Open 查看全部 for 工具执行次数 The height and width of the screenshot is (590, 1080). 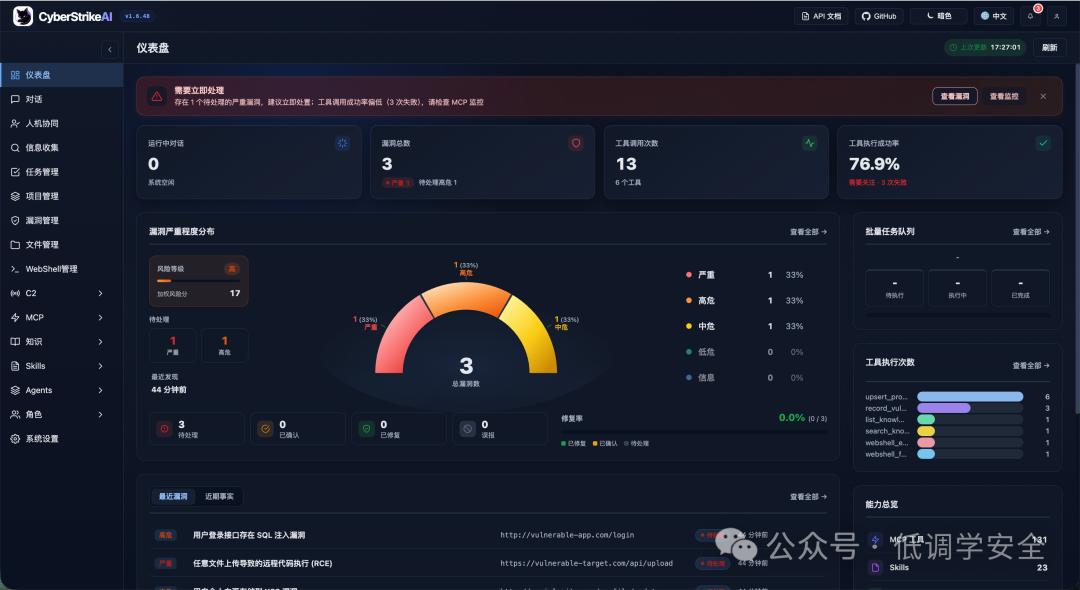[1030, 366]
